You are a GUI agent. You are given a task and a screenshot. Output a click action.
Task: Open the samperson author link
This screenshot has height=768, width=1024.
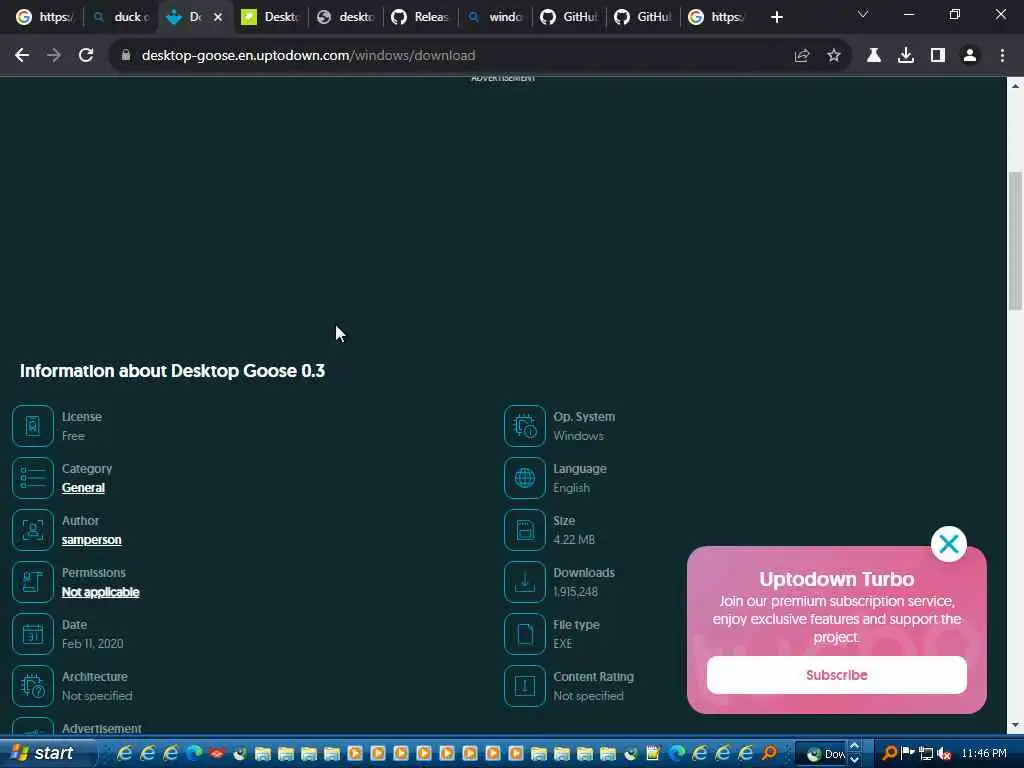pos(91,540)
